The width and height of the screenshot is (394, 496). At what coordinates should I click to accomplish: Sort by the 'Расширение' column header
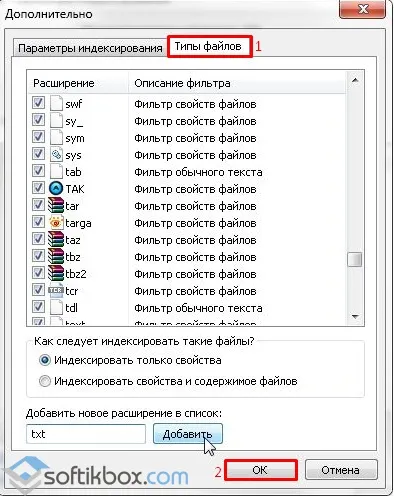pos(78,83)
